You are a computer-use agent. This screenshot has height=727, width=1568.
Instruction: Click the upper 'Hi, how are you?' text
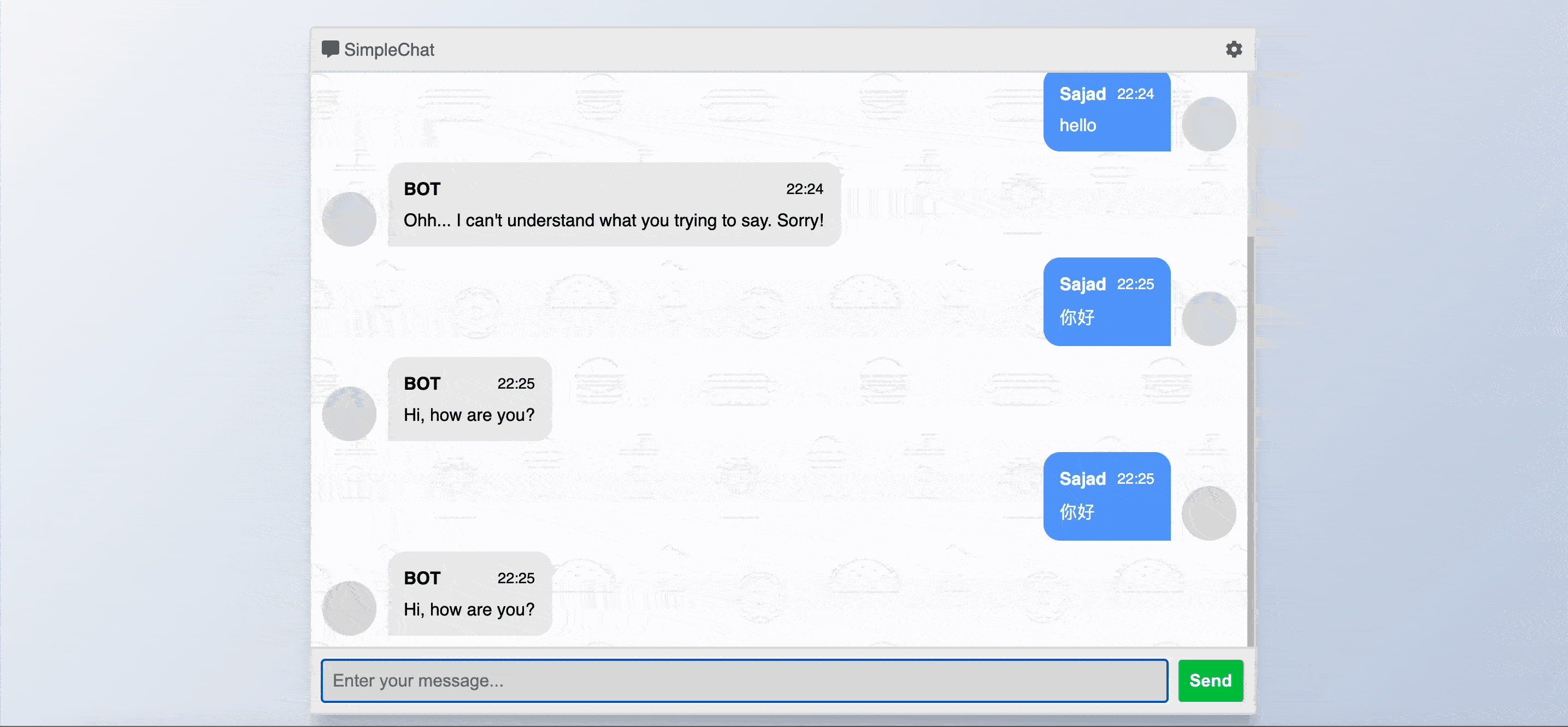click(469, 415)
